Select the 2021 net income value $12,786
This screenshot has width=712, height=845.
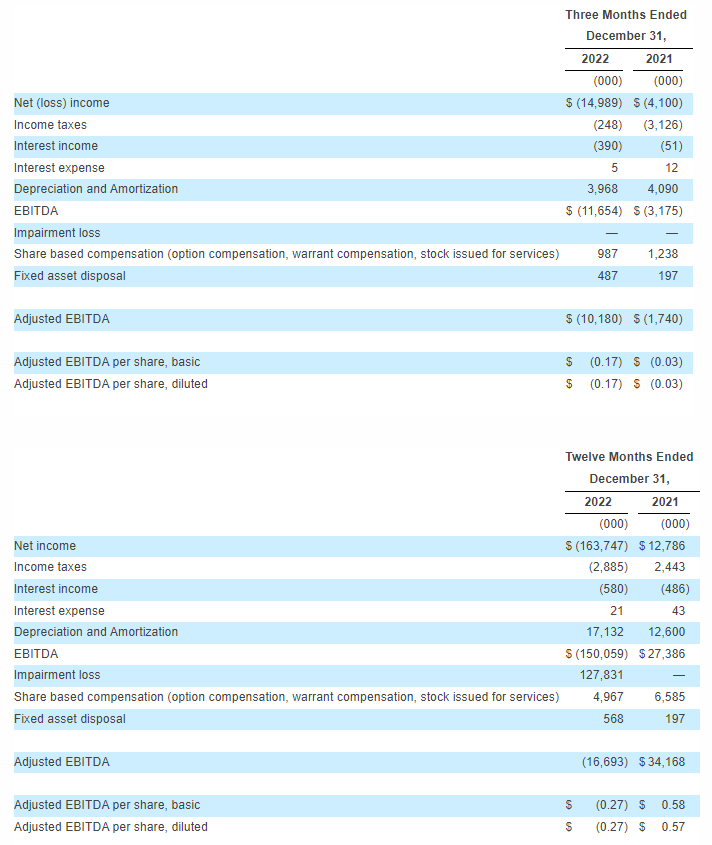pos(662,546)
